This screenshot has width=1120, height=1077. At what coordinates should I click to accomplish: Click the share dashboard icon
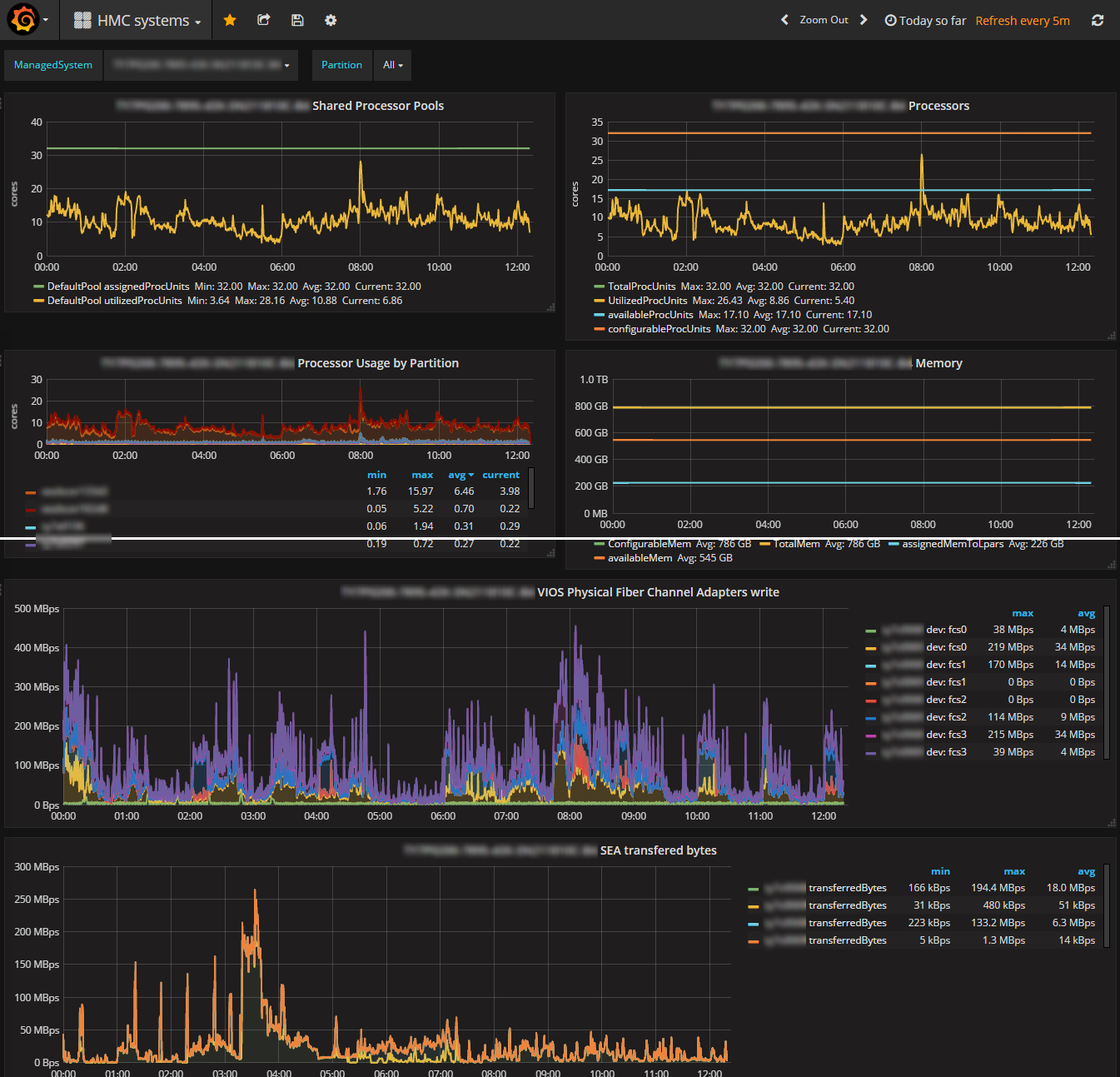click(x=263, y=20)
